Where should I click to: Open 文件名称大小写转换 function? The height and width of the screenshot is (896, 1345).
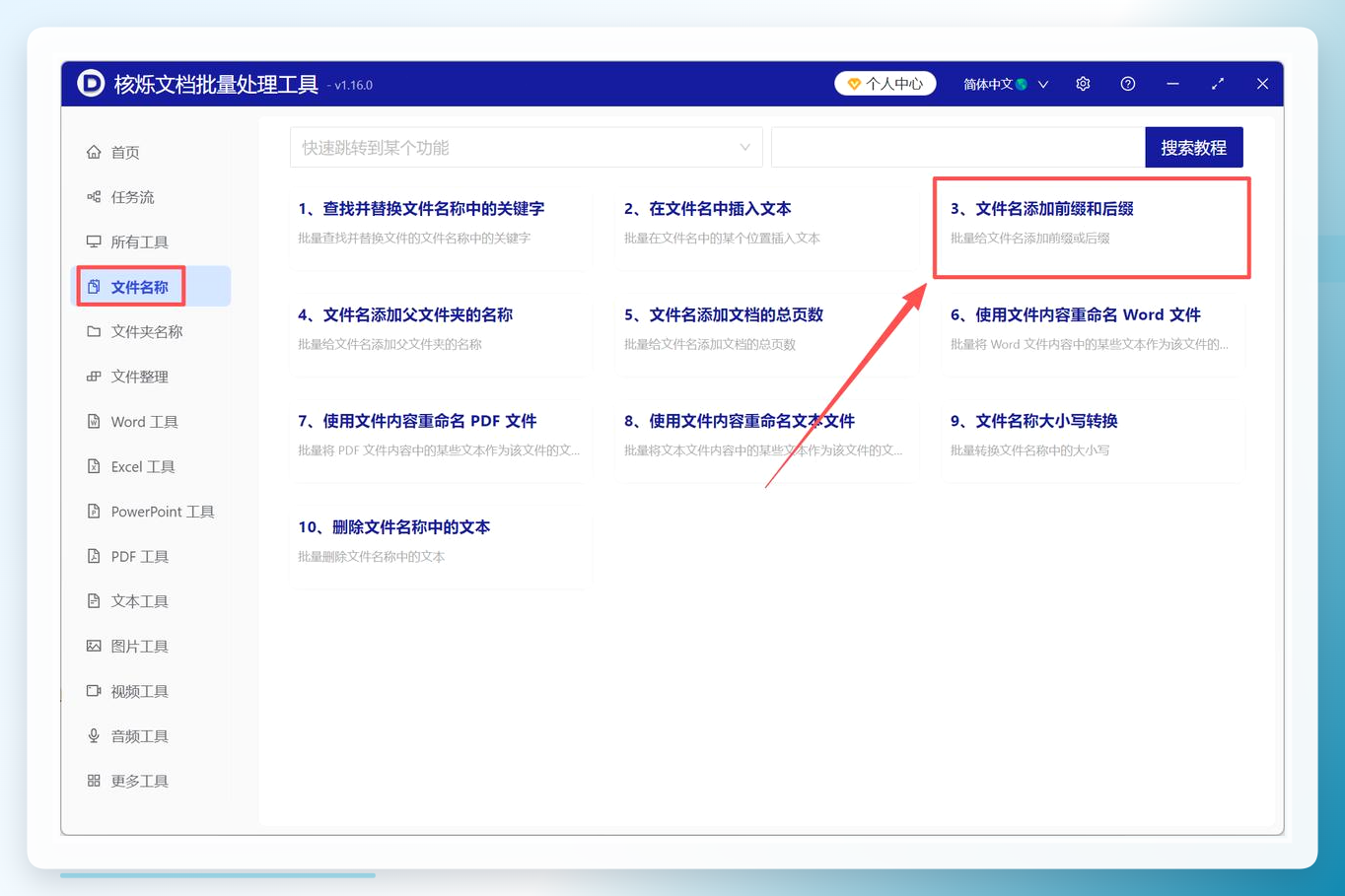(1093, 440)
